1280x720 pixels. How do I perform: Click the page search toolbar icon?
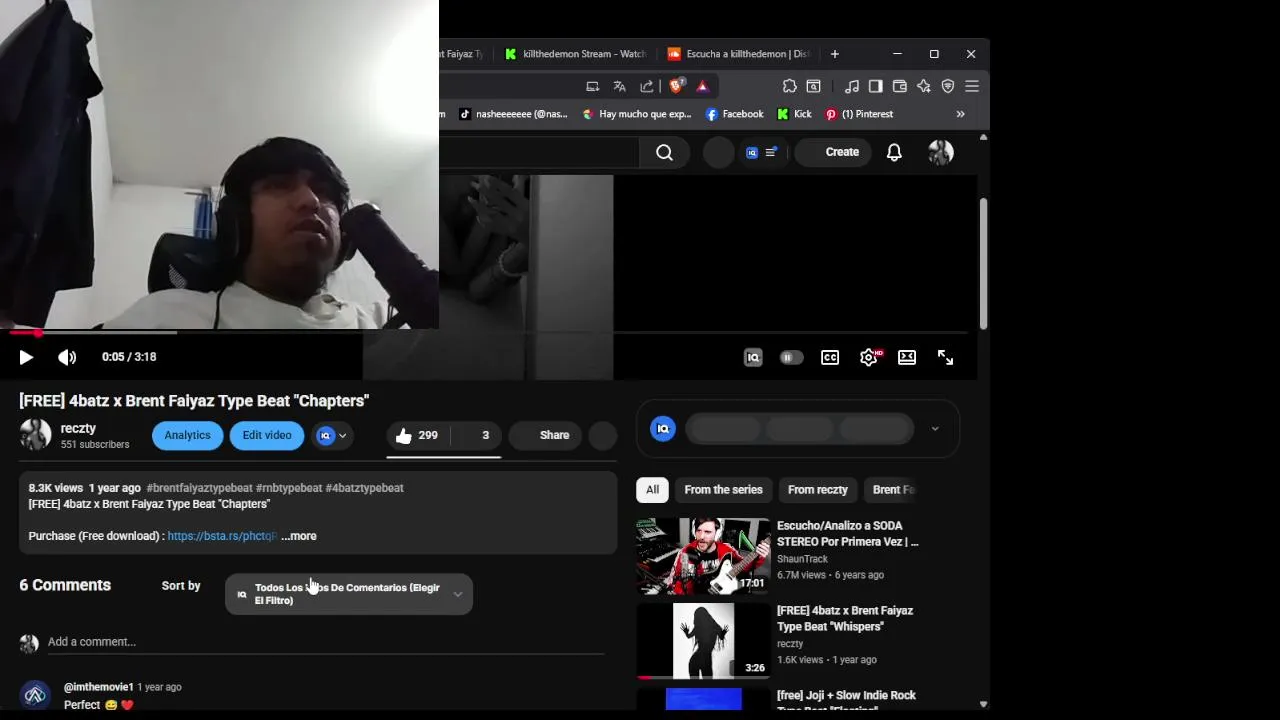(x=814, y=86)
